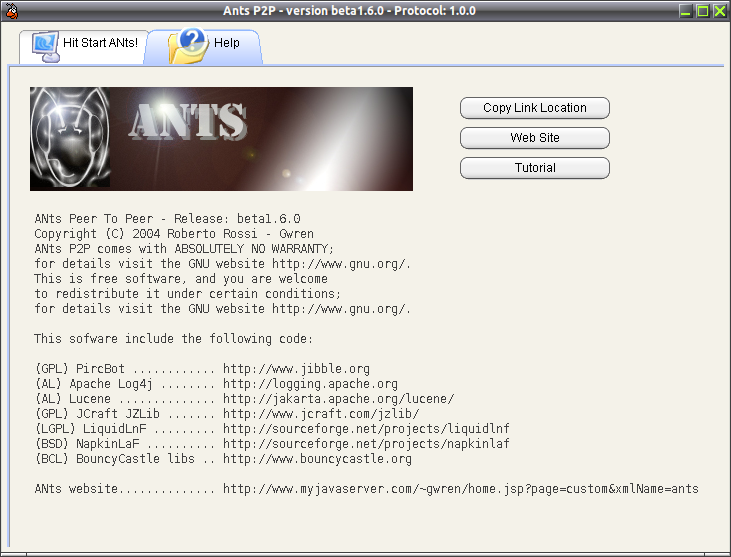Click the Copyright (C) 2004 Roberto Rossi line
The width and height of the screenshot is (731, 557).
(174, 234)
